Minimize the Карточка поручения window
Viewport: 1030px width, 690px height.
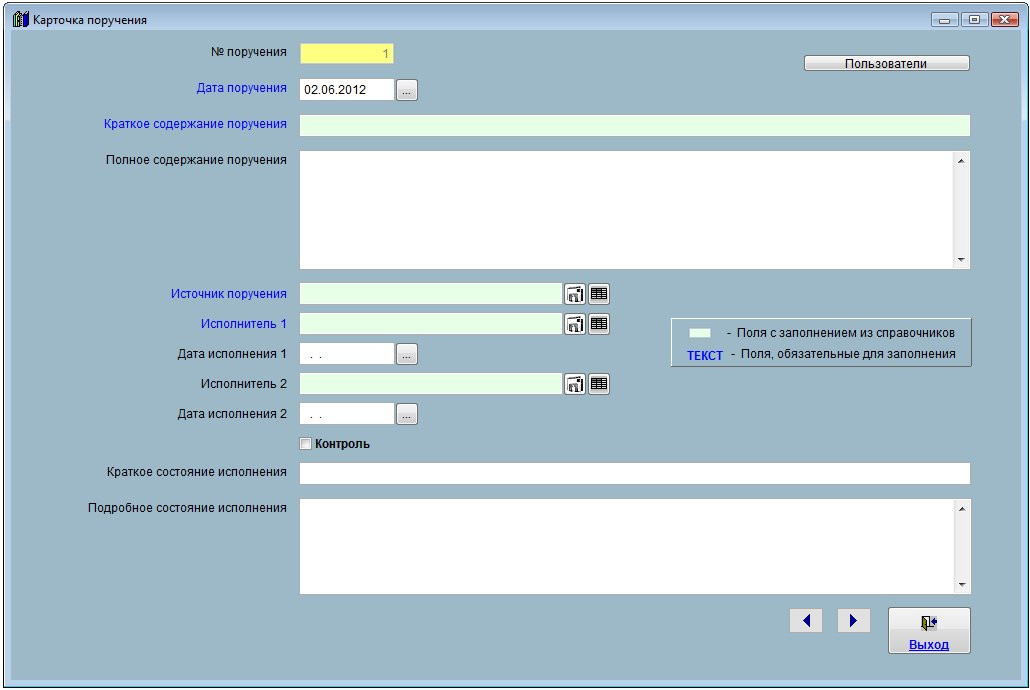[x=945, y=20]
